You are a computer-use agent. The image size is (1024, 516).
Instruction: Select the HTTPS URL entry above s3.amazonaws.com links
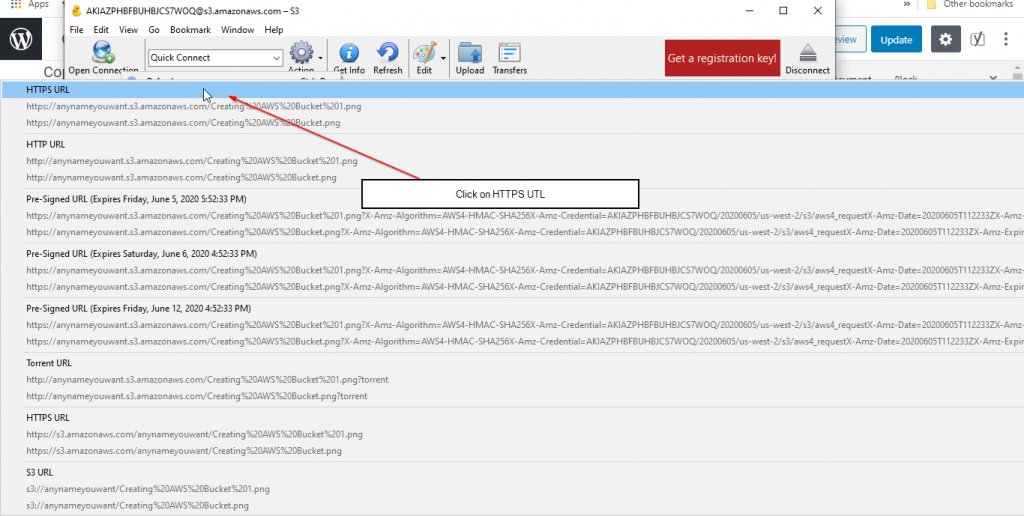48,417
